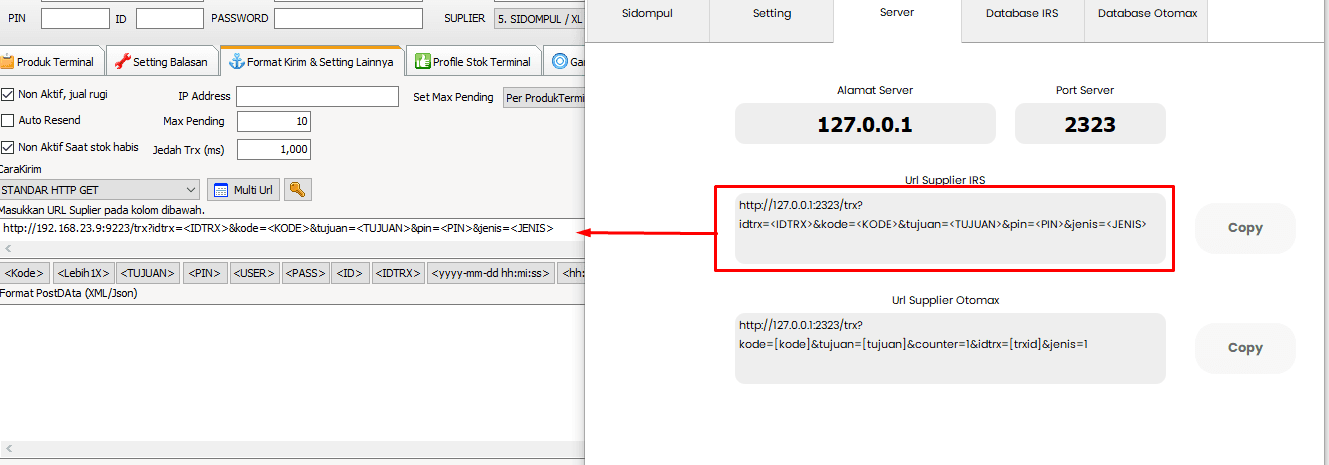This screenshot has height=465, width=1329.
Task: Switch to the Database IRS tab
Action: 1021,14
